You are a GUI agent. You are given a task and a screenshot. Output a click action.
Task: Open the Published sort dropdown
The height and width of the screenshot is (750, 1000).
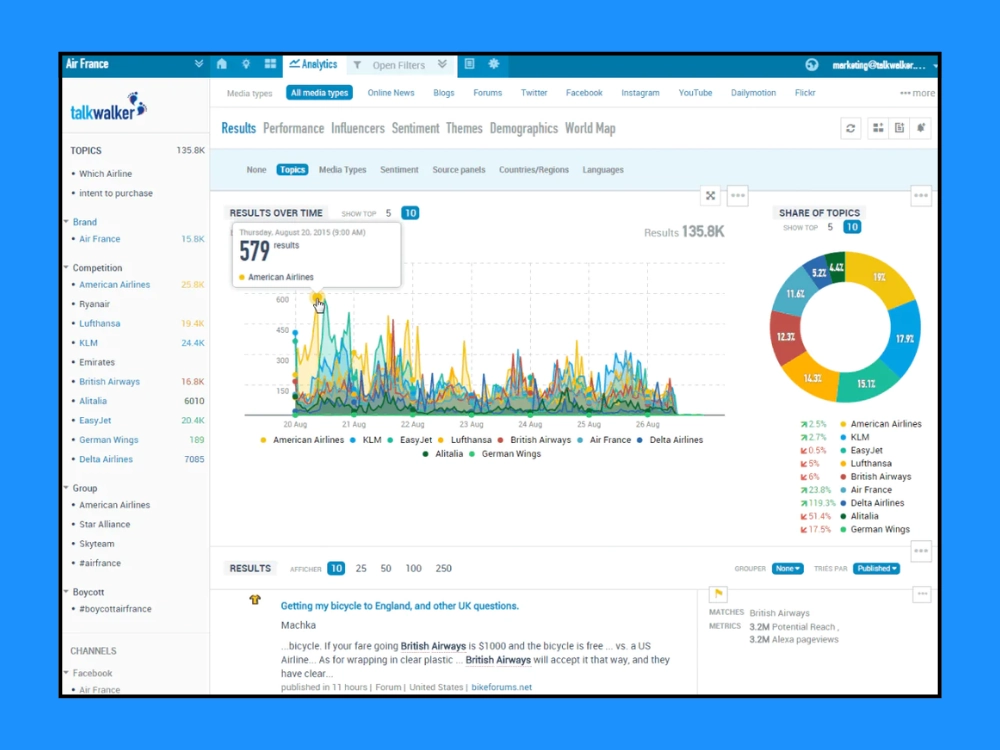tap(877, 568)
